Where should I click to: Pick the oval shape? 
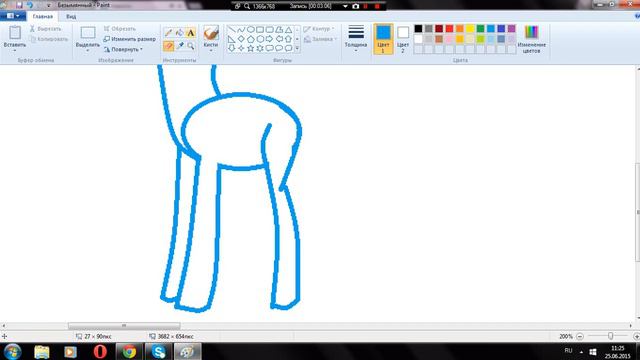(251, 30)
